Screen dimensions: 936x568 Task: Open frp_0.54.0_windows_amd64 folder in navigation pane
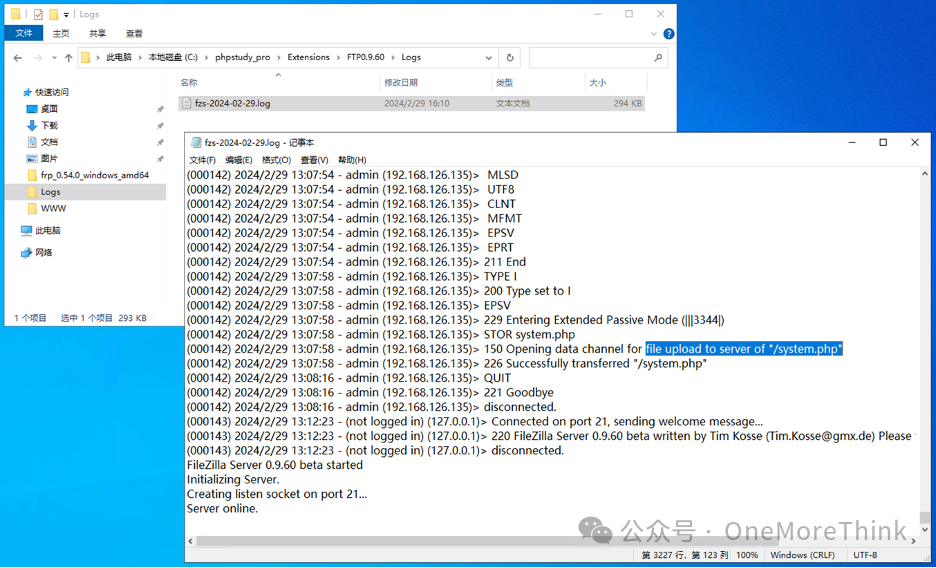(x=94, y=175)
